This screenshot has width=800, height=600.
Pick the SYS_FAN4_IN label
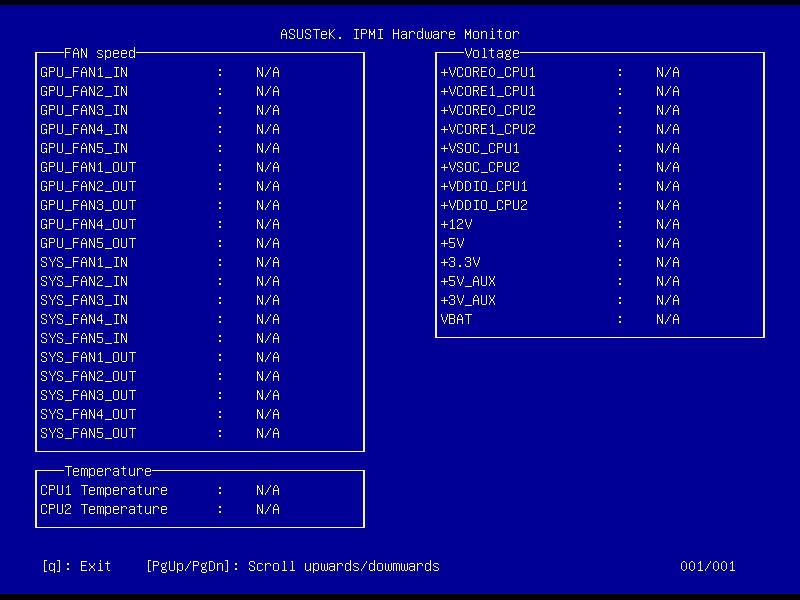pyautogui.click(x=84, y=319)
